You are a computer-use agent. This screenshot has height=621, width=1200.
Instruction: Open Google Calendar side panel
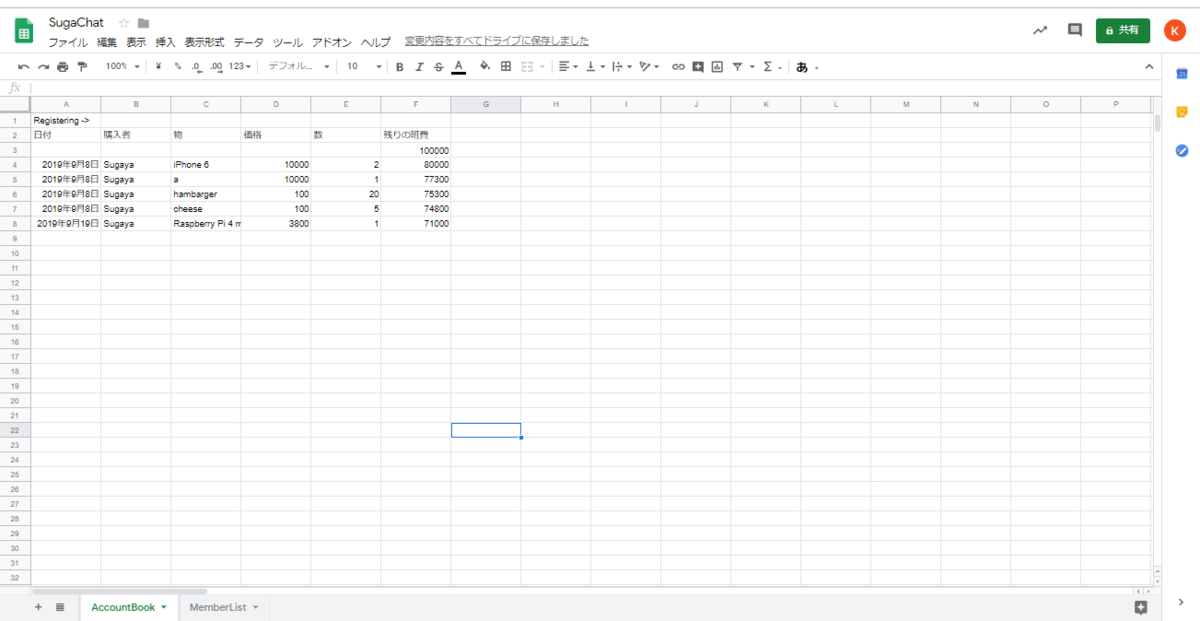[x=1181, y=74]
